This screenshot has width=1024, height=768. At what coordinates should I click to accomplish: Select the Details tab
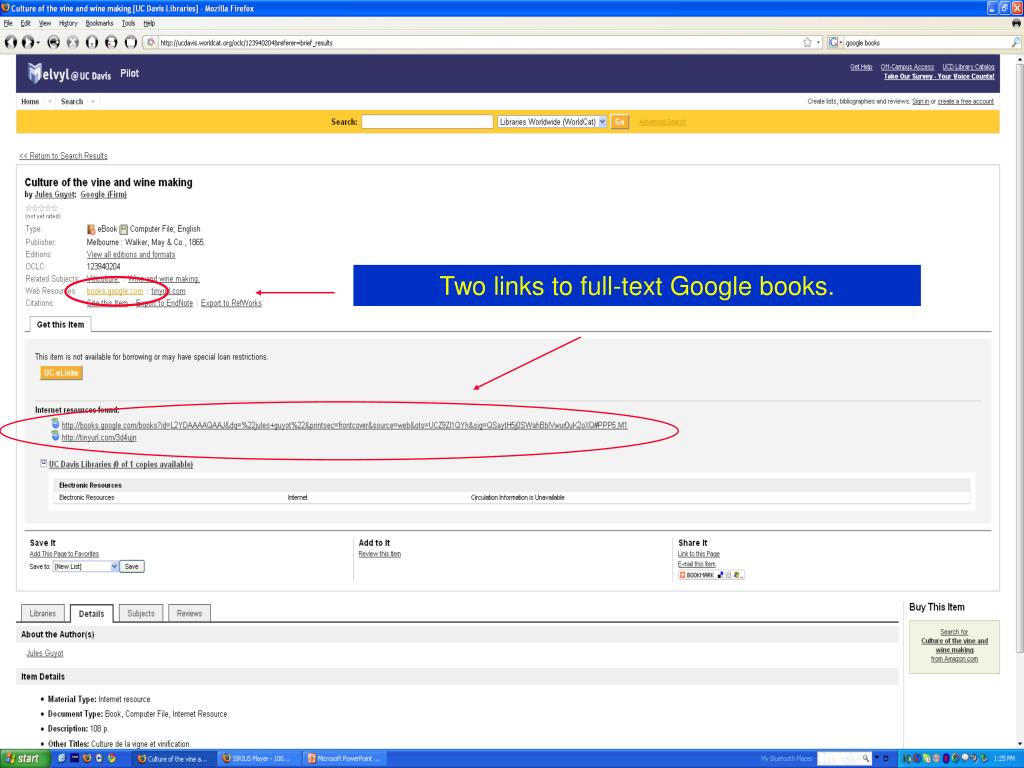click(91, 613)
